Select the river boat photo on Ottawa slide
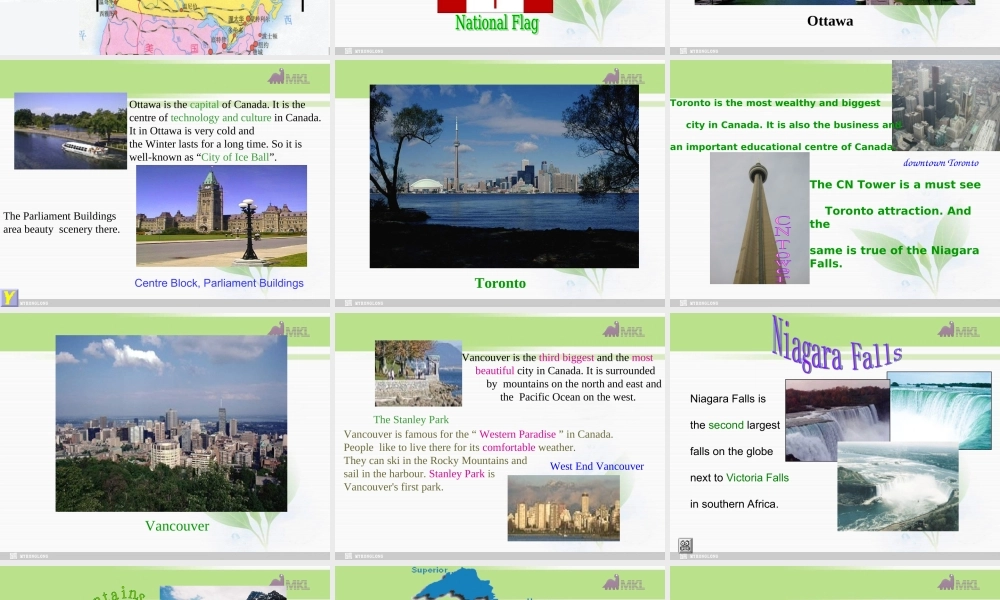The height and width of the screenshot is (600, 1000). click(70, 131)
